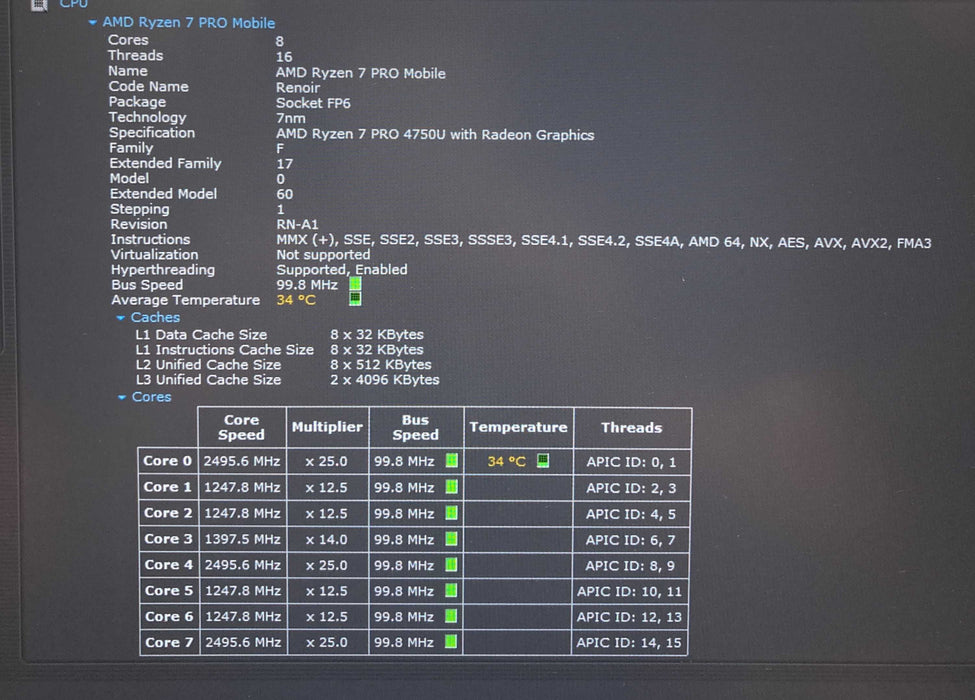Click the Extended Family label
This screenshot has width=975, height=700.
click(x=165, y=163)
